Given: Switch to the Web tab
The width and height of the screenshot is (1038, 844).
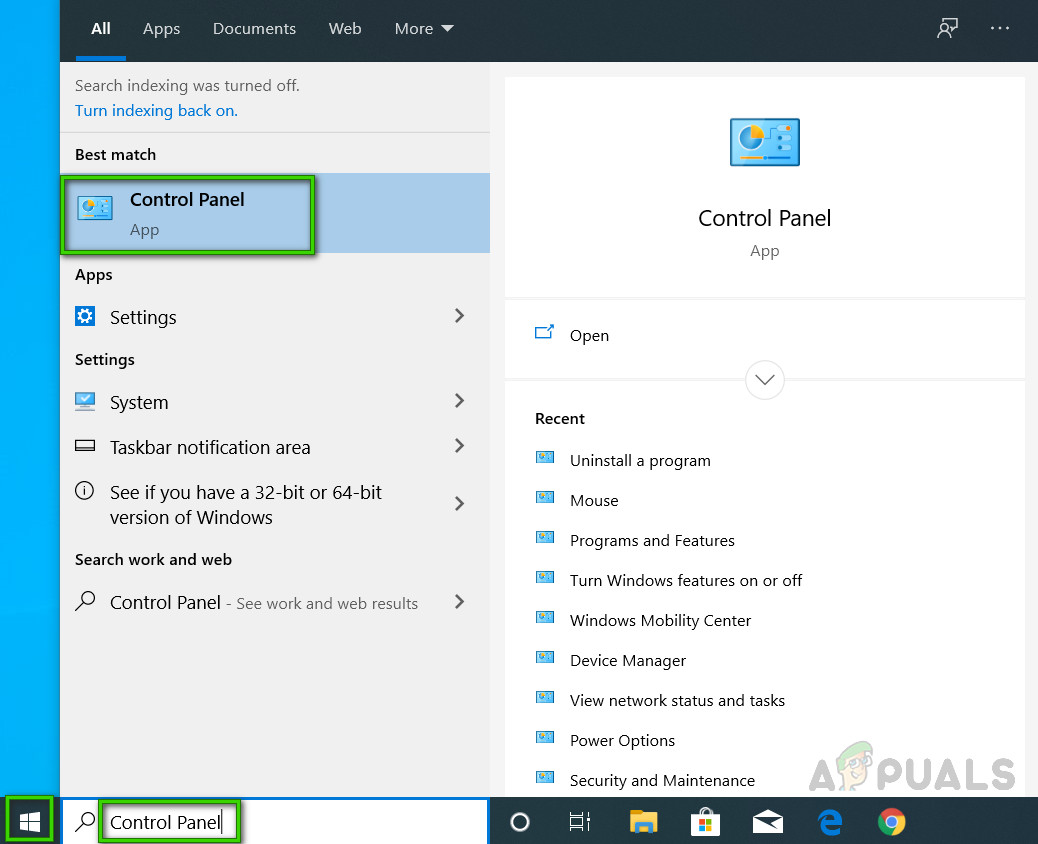Looking at the screenshot, I should click(x=345, y=28).
